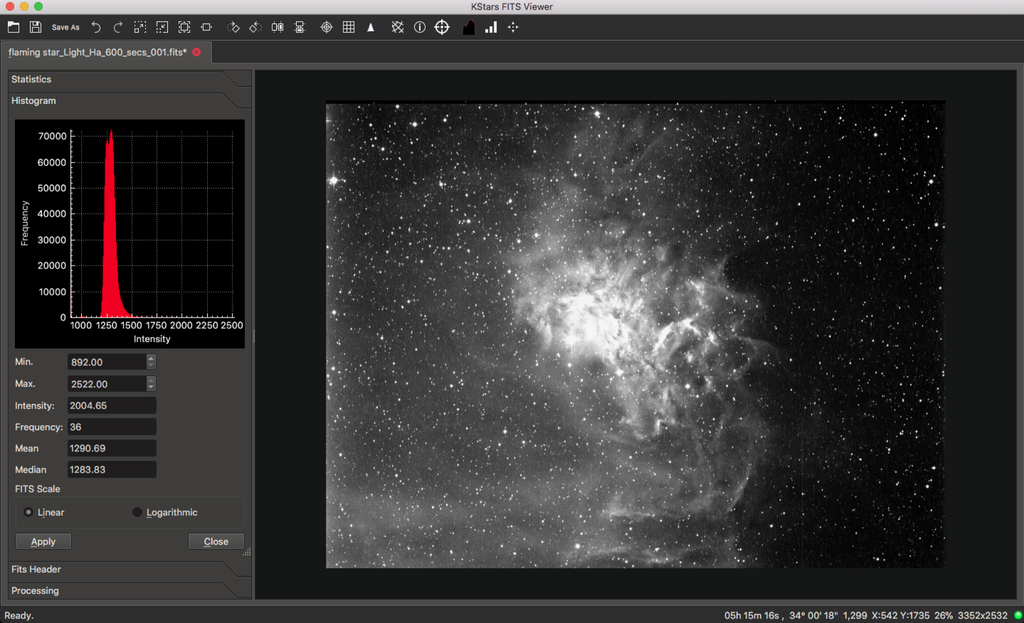Toggle the crosshair overlay

[x=327, y=27]
